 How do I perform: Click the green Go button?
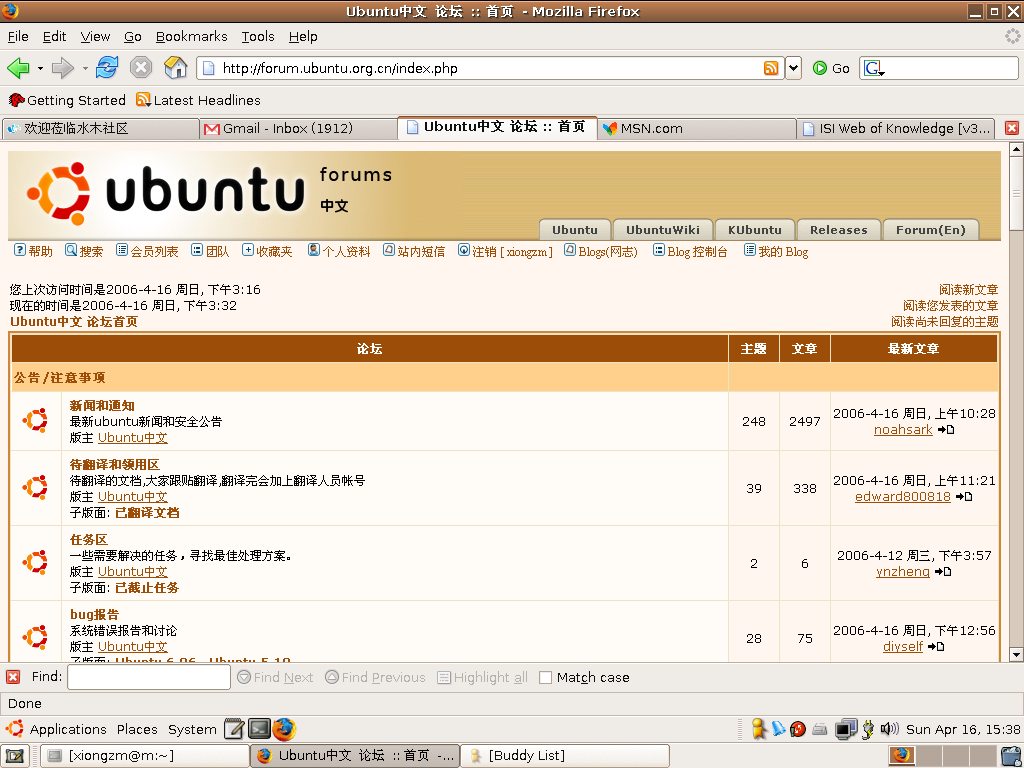coord(831,68)
